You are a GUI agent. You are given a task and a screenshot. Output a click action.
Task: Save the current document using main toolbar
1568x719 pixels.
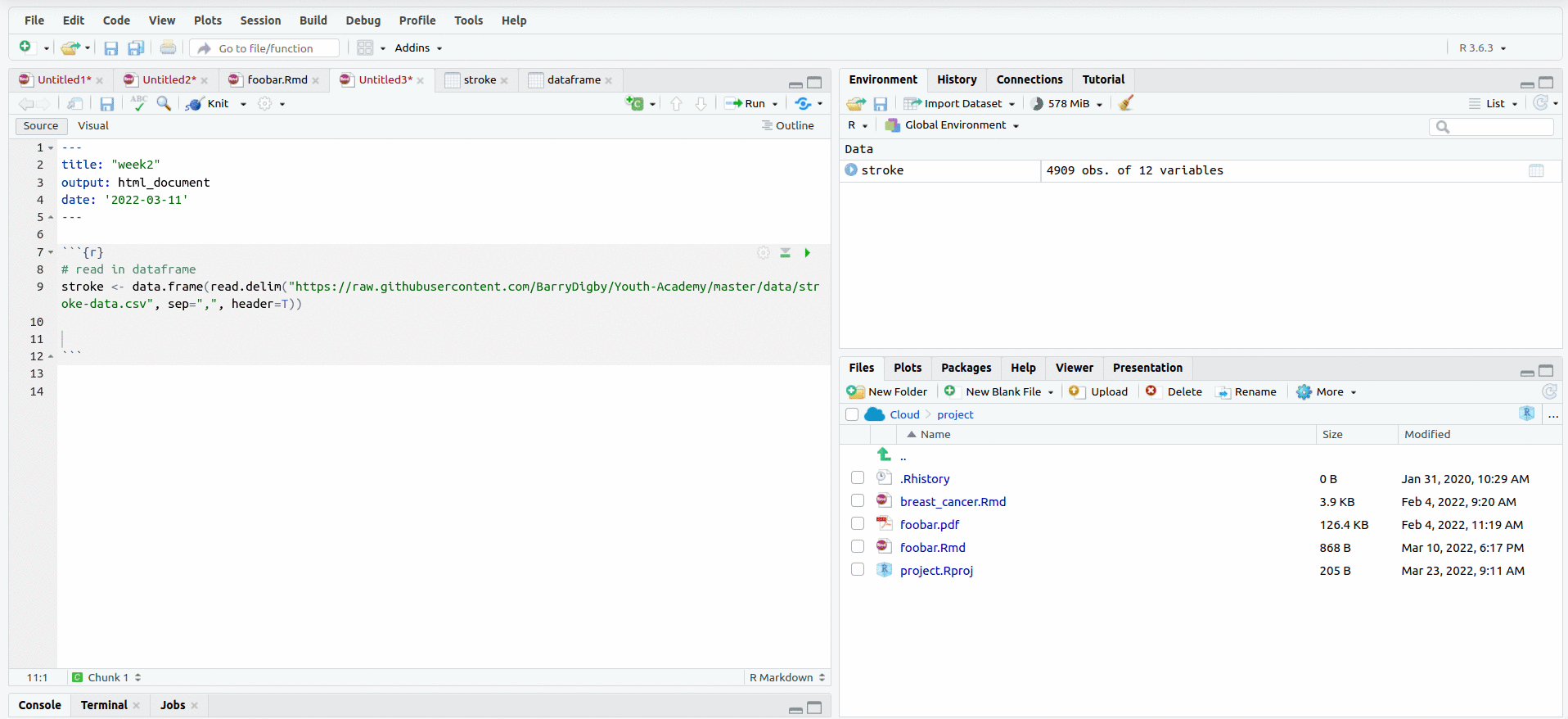click(x=110, y=48)
